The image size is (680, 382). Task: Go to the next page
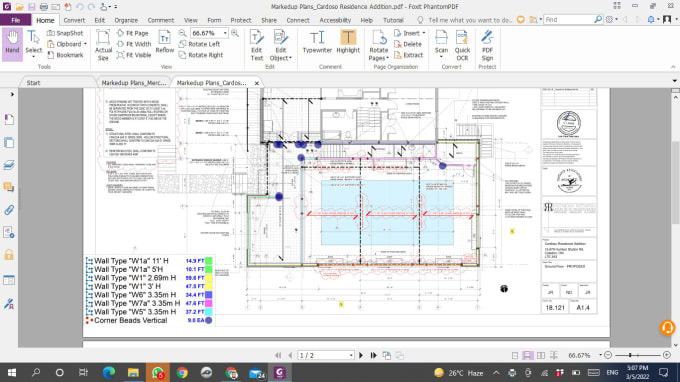(x=361, y=356)
